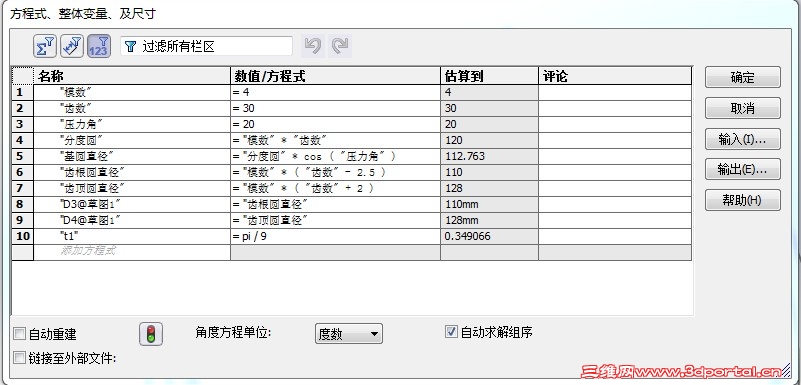Click the 估算到 column header

pyautogui.click(x=489, y=76)
